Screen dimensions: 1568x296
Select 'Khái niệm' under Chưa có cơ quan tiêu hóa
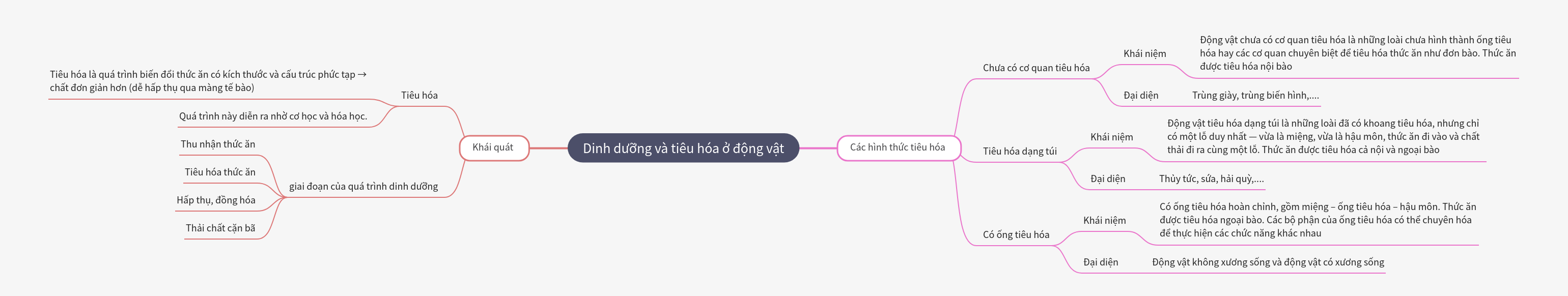click(x=1144, y=54)
